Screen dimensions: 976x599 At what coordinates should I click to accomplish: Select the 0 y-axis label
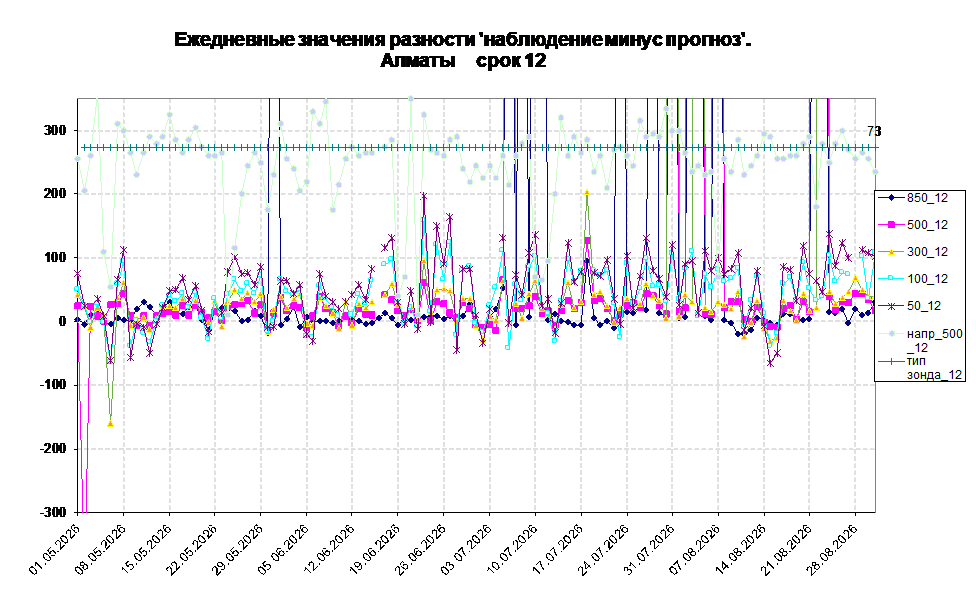click(62, 321)
